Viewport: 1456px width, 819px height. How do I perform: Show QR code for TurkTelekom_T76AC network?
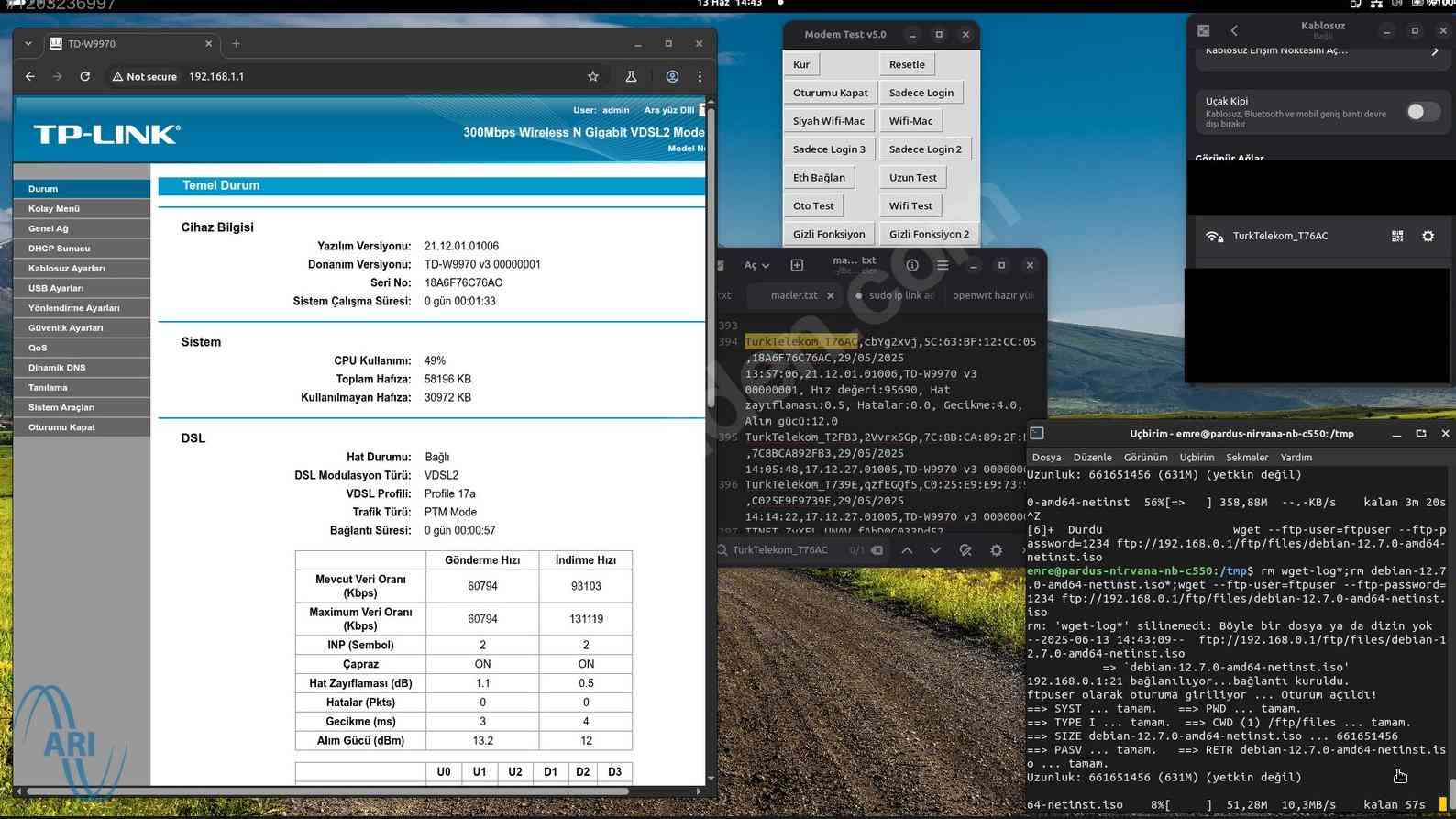(1397, 237)
